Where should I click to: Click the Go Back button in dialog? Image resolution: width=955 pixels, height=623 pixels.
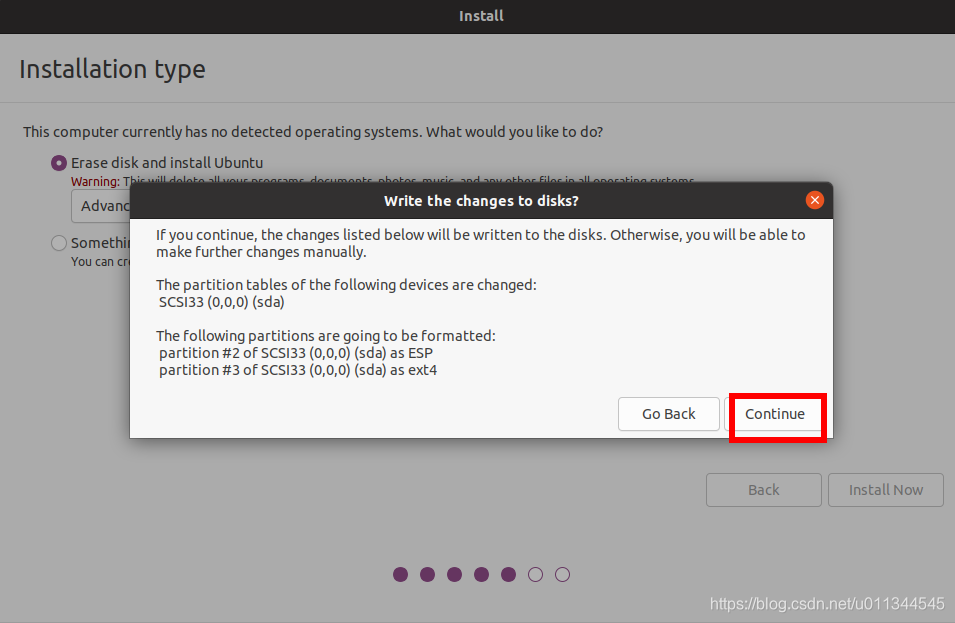click(669, 414)
